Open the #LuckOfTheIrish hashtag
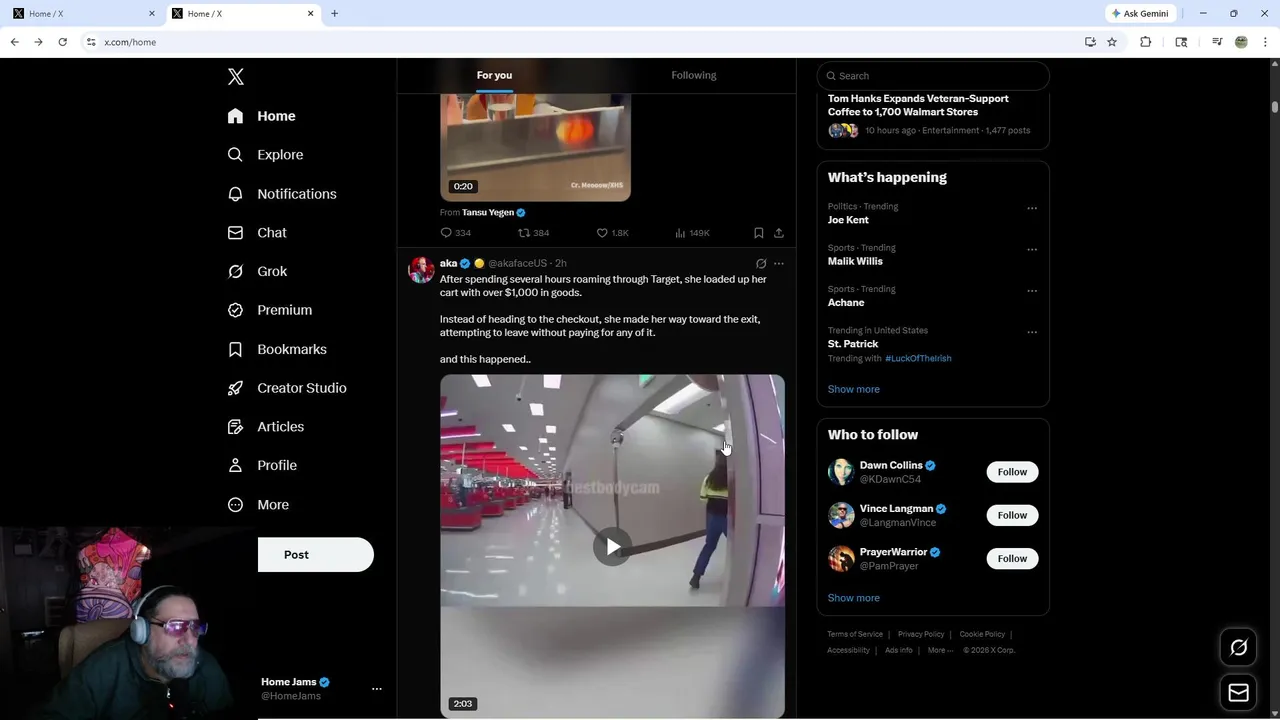1280x720 pixels. click(x=918, y=359)
